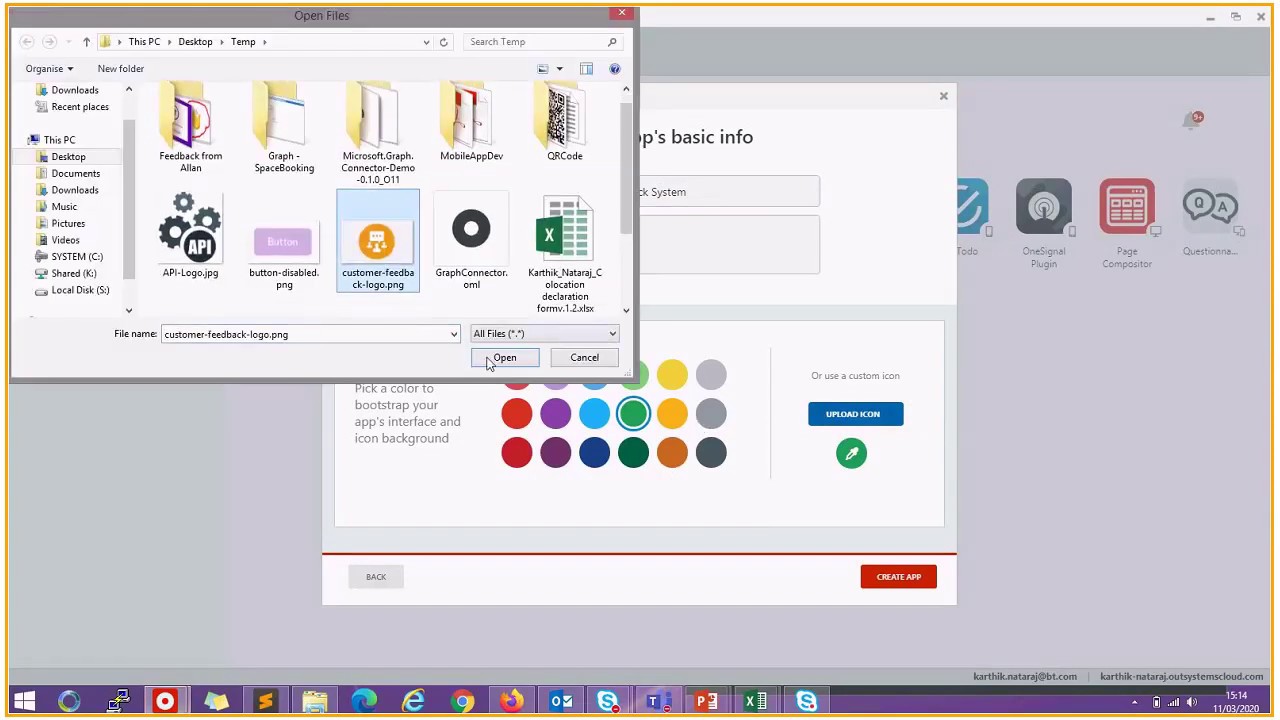Select Music in navigation tree
Image resolution: width=1280 pixels, height=720 pixels.
[64, 207]
